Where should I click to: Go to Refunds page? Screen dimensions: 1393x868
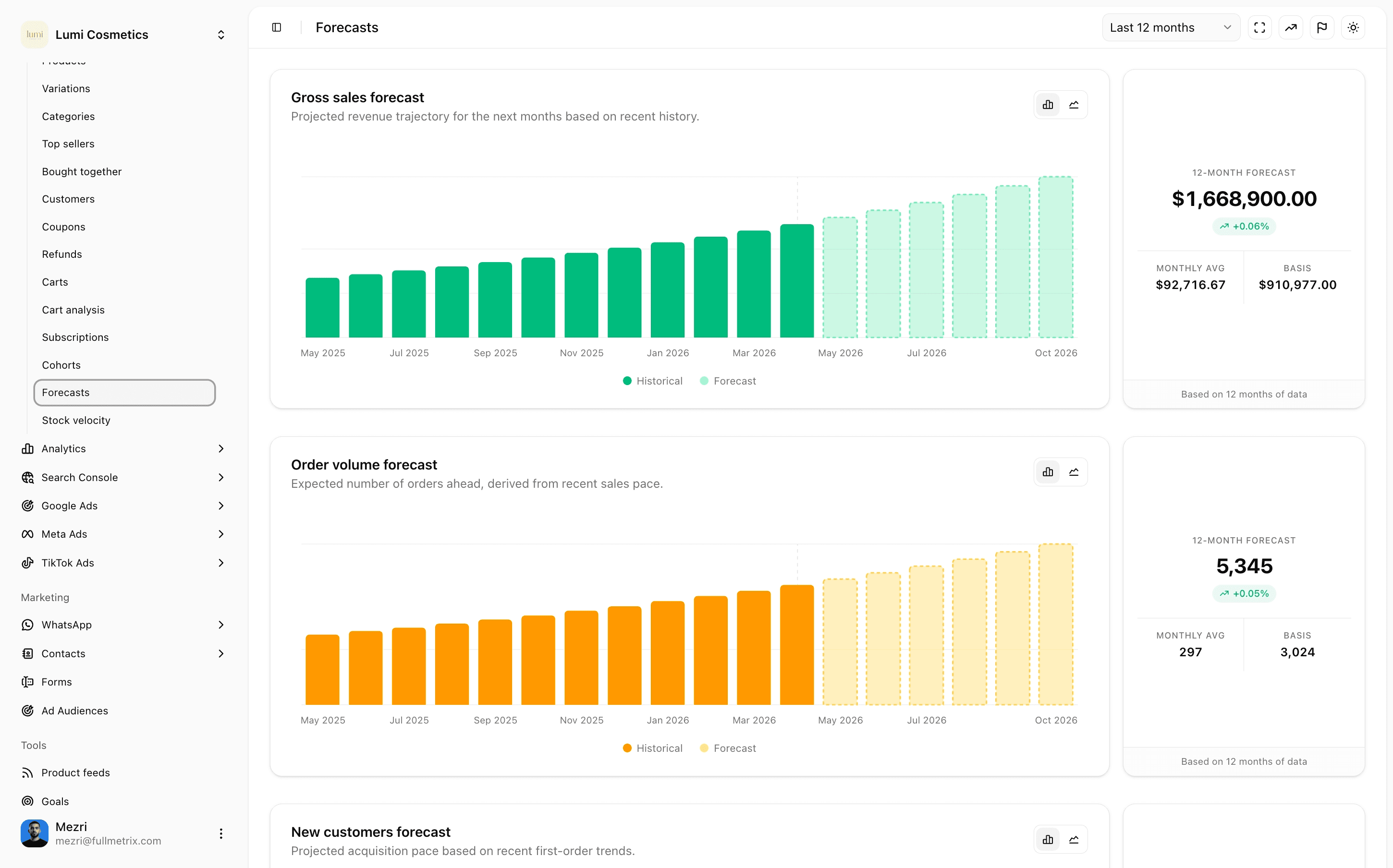tap(62, 254)
